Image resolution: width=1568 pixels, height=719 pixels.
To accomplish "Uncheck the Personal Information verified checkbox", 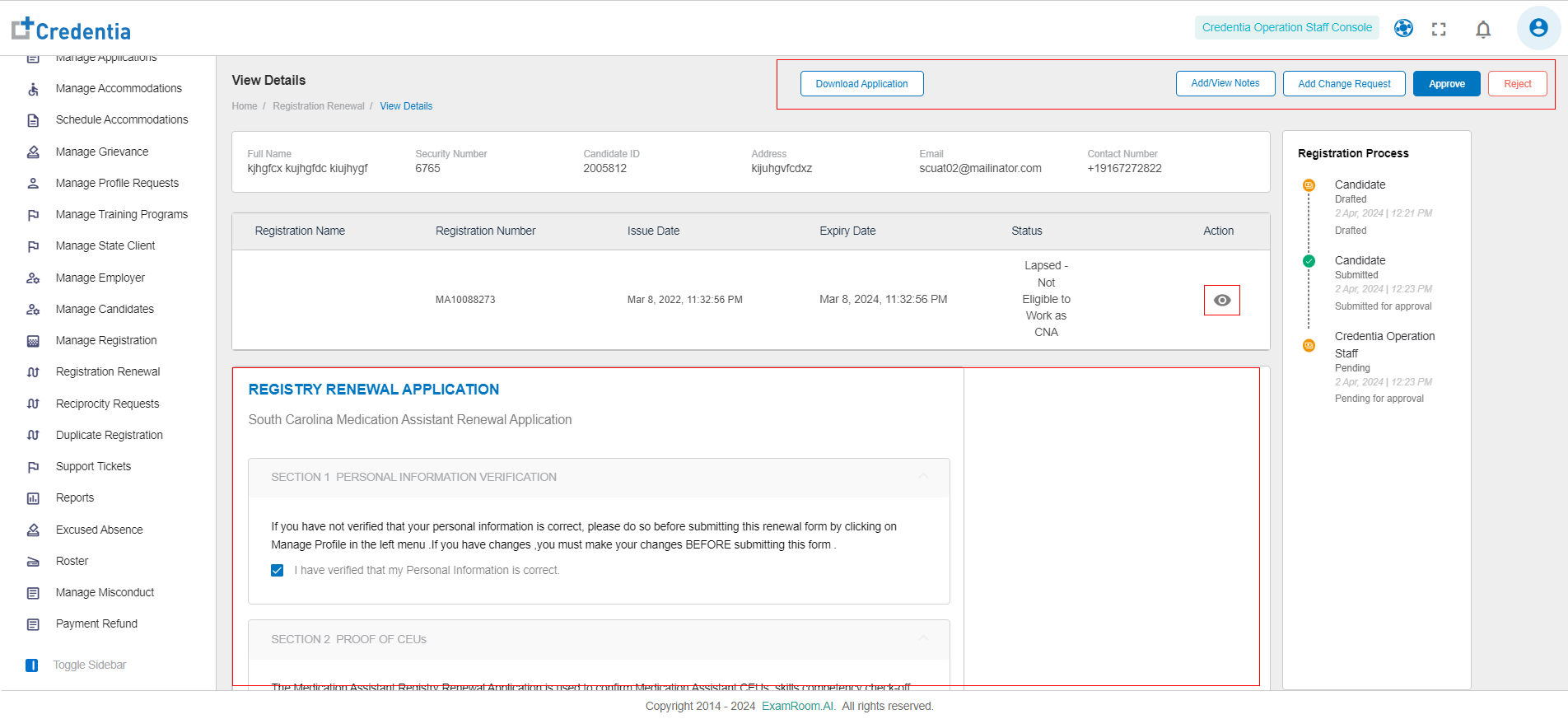I will pyautogui.click(x=278, y=571).
